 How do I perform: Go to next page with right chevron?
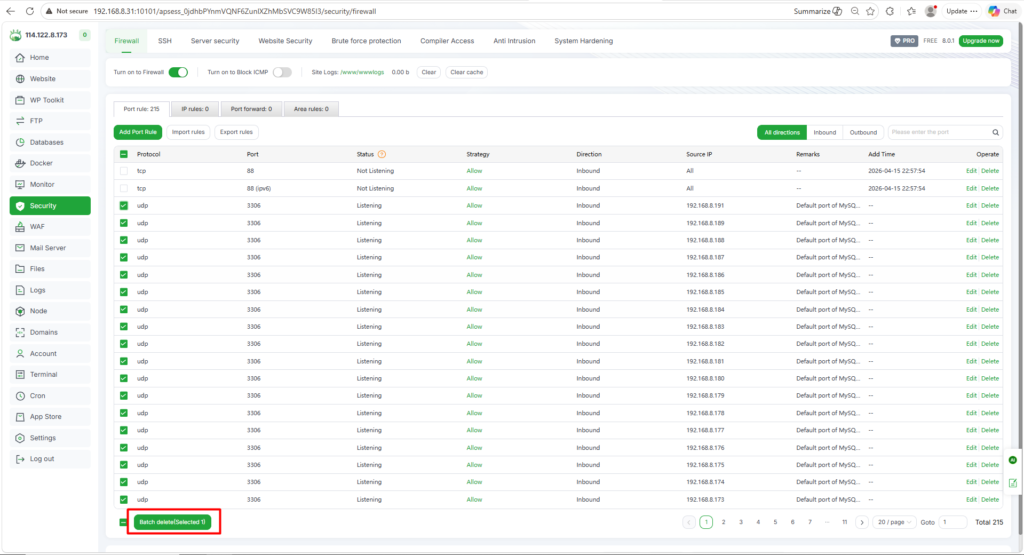(x=862, y=522)
